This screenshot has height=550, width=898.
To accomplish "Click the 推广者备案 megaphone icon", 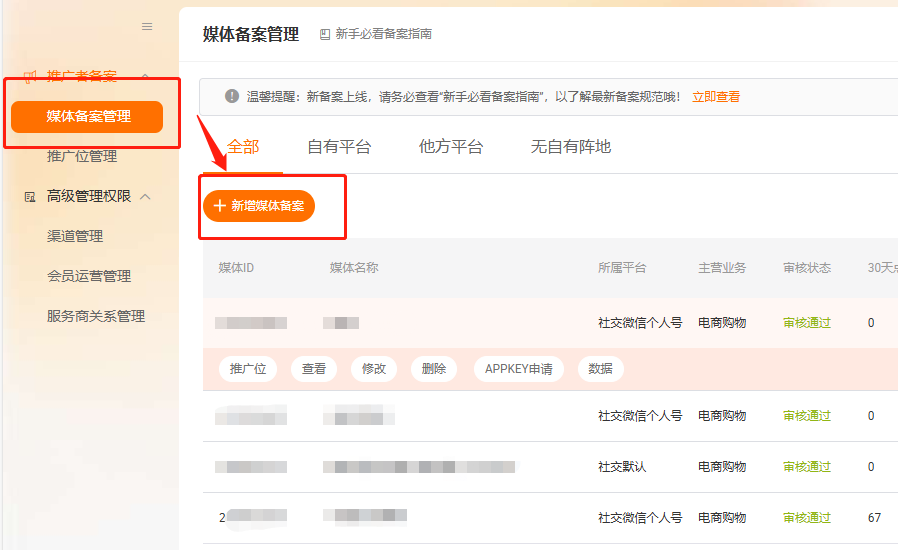I will (30, 77).
